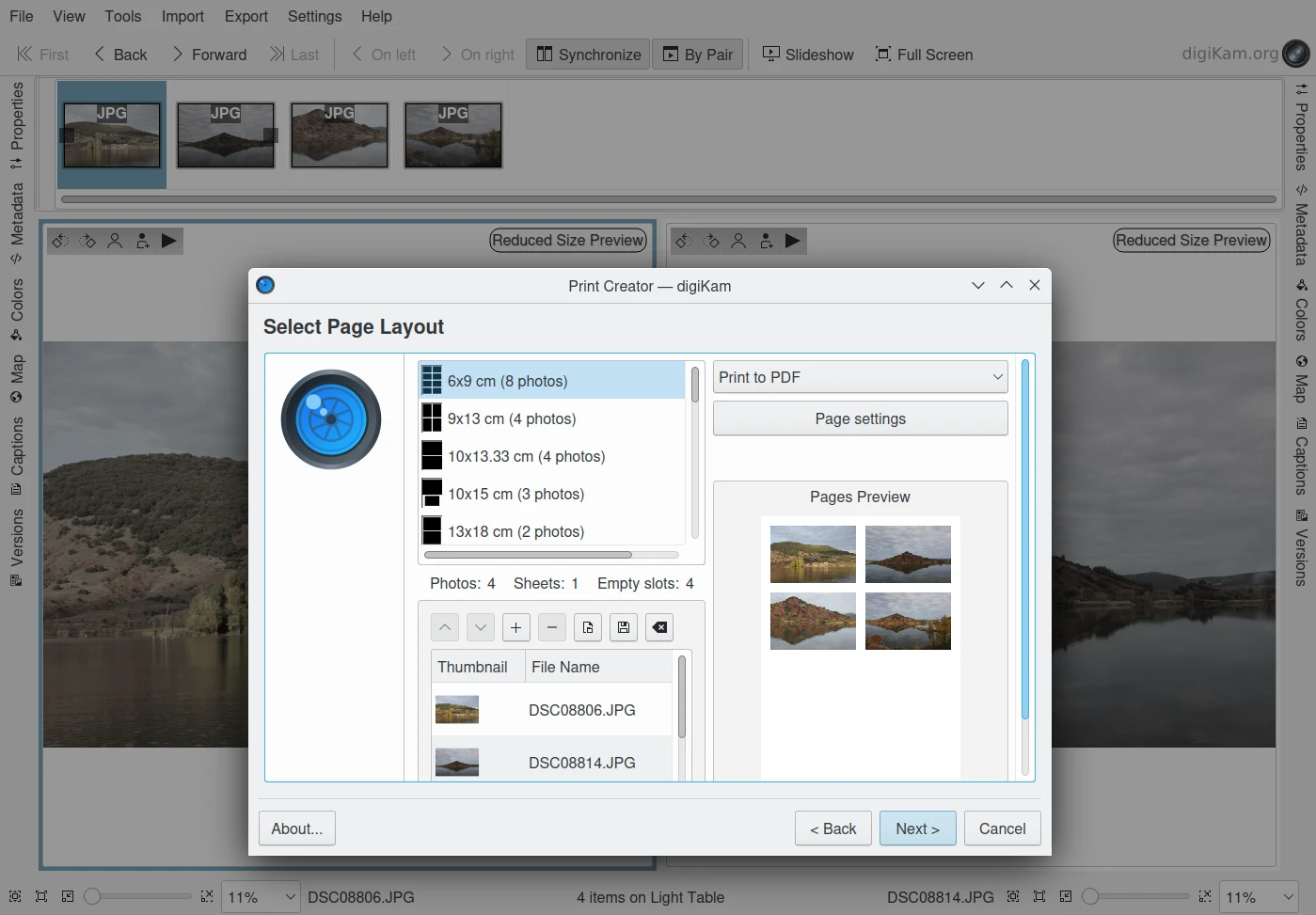
Task: Click the Next button in the wizard
Action: (917, 828)
